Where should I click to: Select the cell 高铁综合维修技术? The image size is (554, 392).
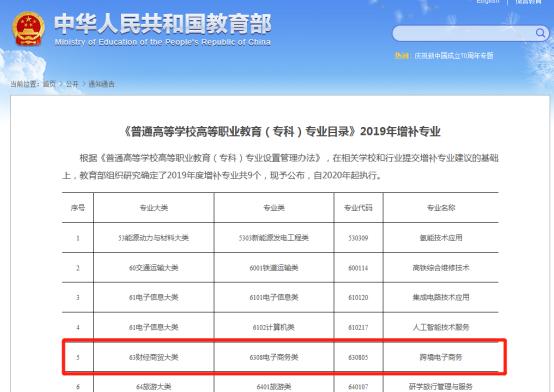[441, 268]
